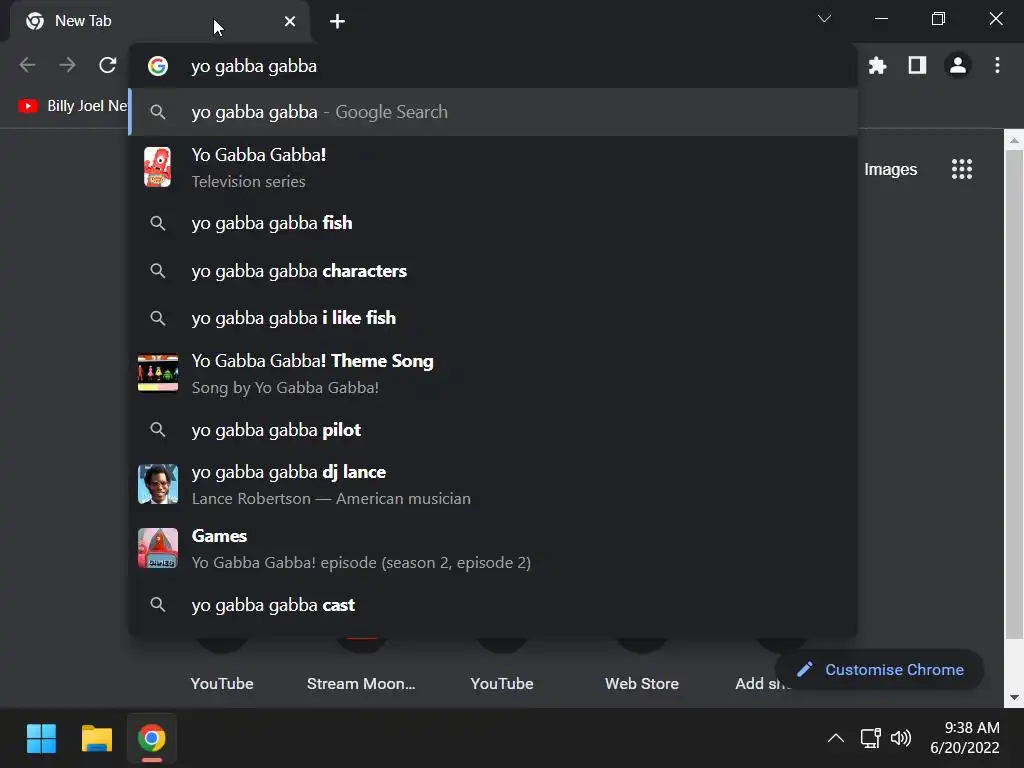
Task: Click the browser forward arrow
Action: point(67,65)
